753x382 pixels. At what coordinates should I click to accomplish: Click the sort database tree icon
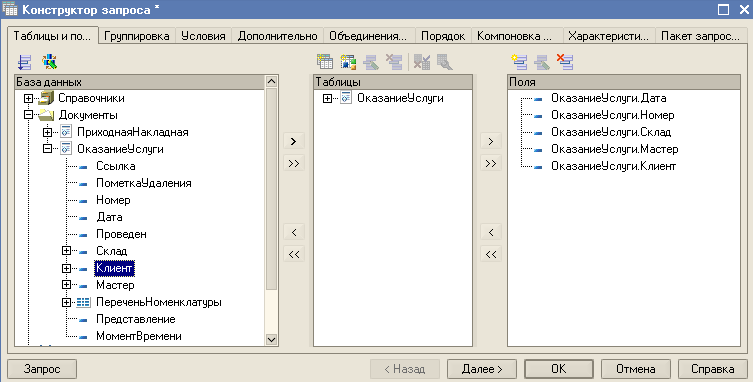click(24, 62)
